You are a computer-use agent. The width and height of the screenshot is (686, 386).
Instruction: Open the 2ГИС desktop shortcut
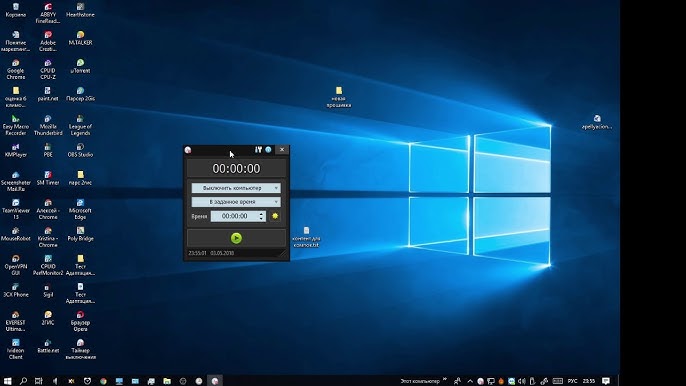48,318
